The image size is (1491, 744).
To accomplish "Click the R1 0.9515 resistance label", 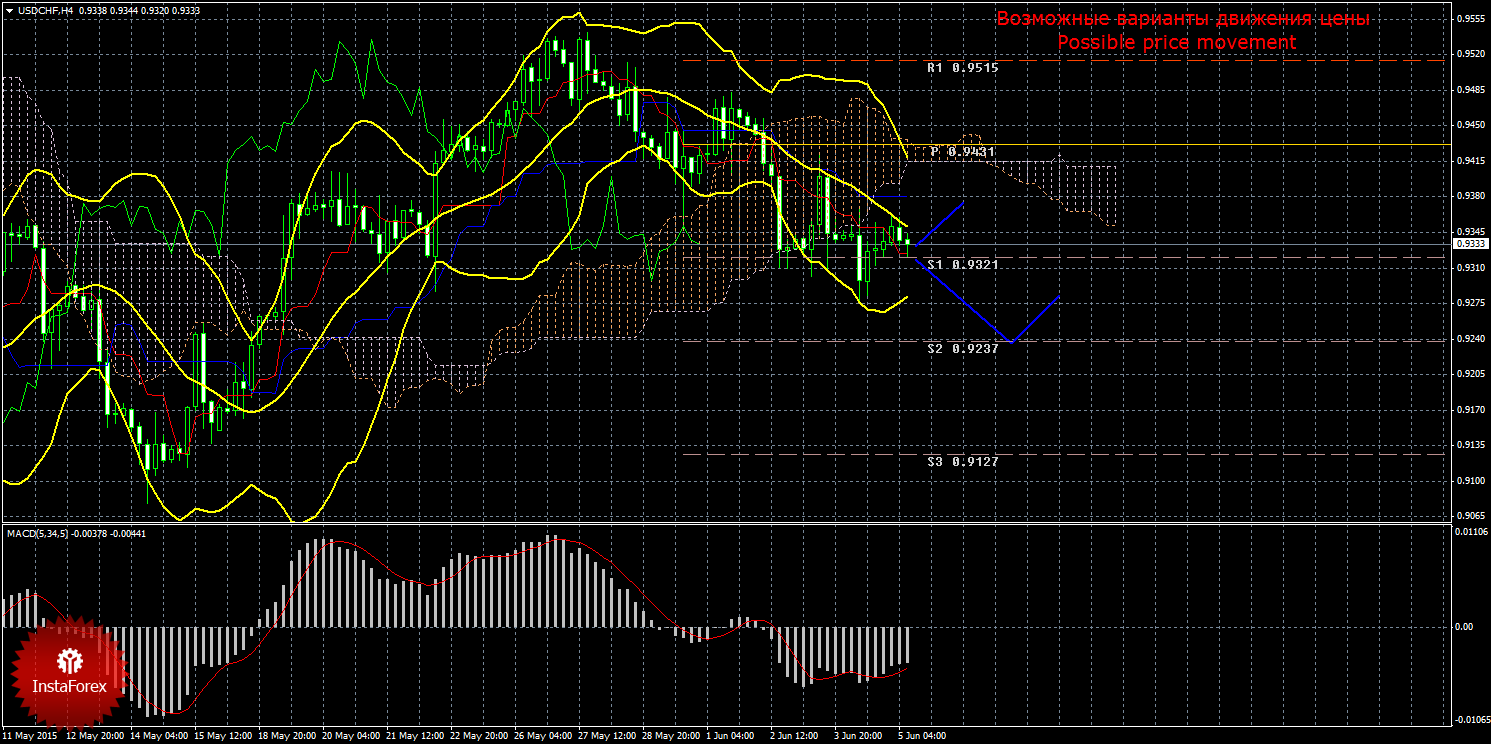I will point(962,68).
